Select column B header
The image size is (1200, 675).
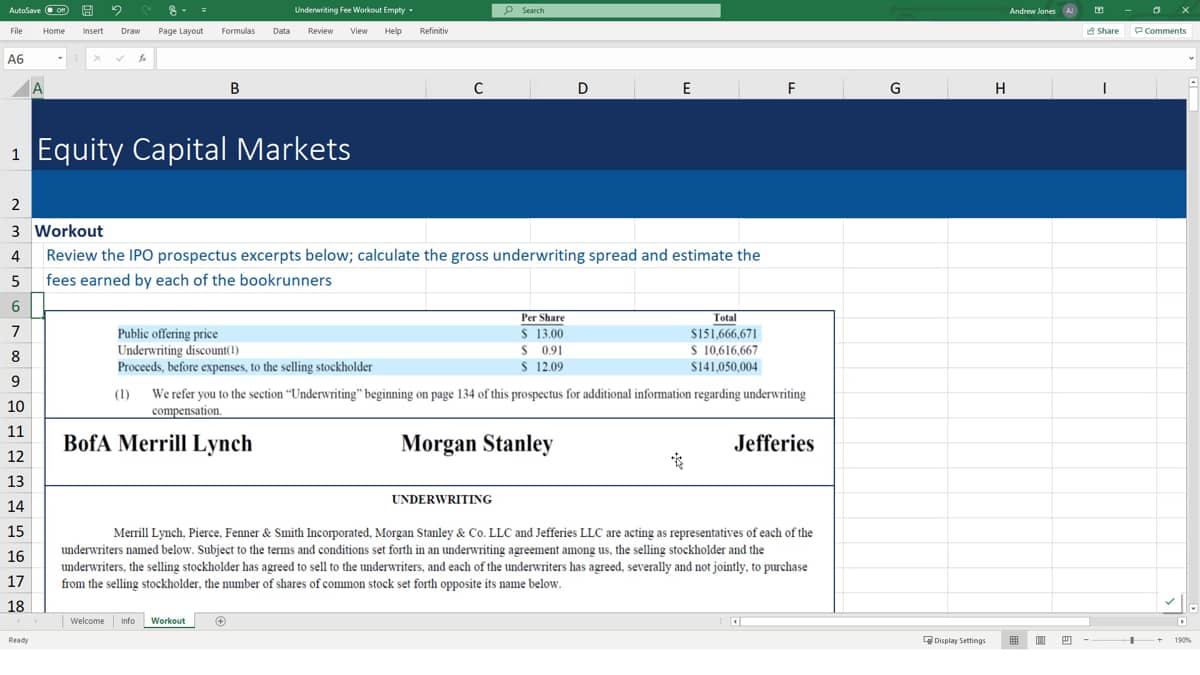pyautogui.click(x=234, y=88)
